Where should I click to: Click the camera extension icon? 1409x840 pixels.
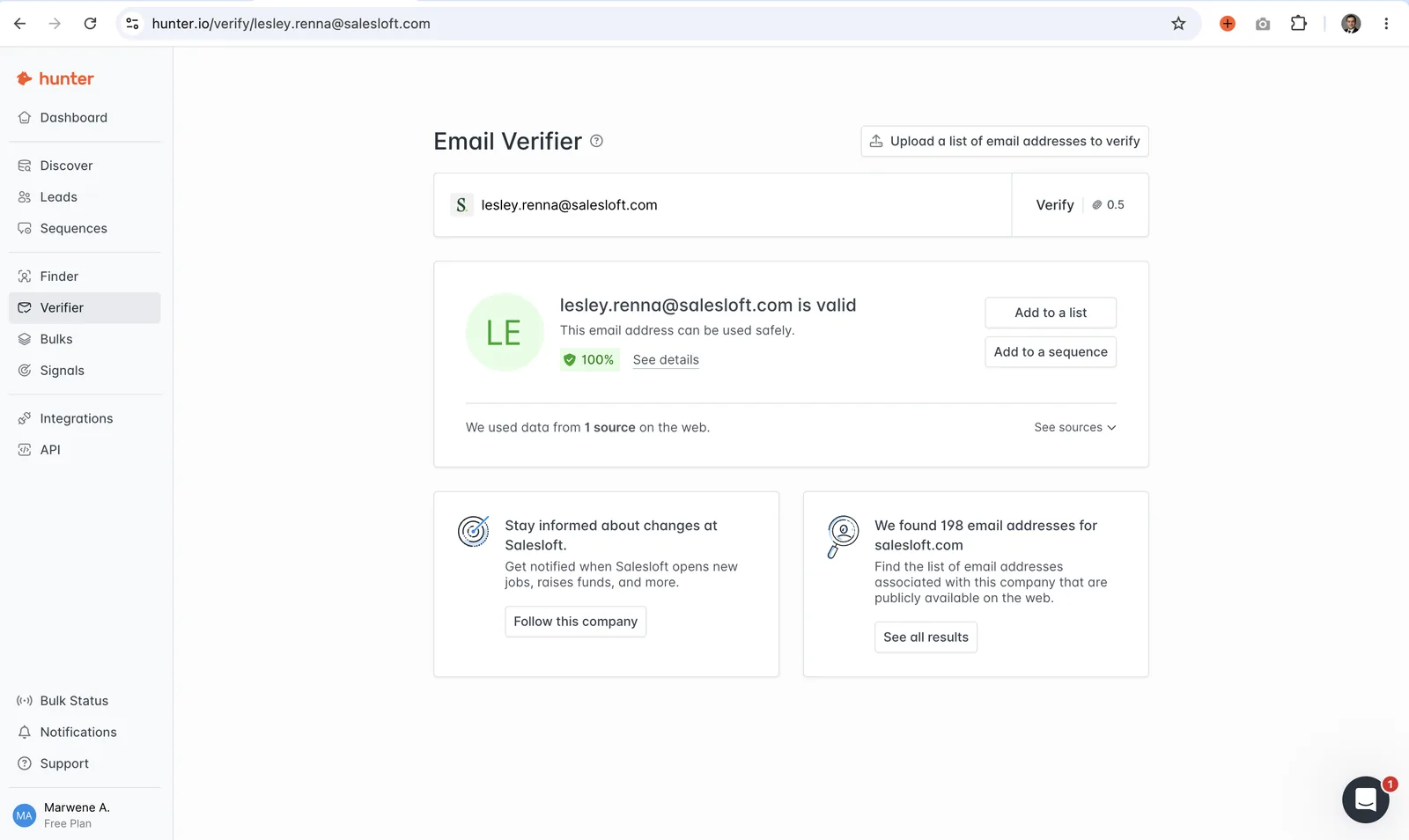(1263, 24)
